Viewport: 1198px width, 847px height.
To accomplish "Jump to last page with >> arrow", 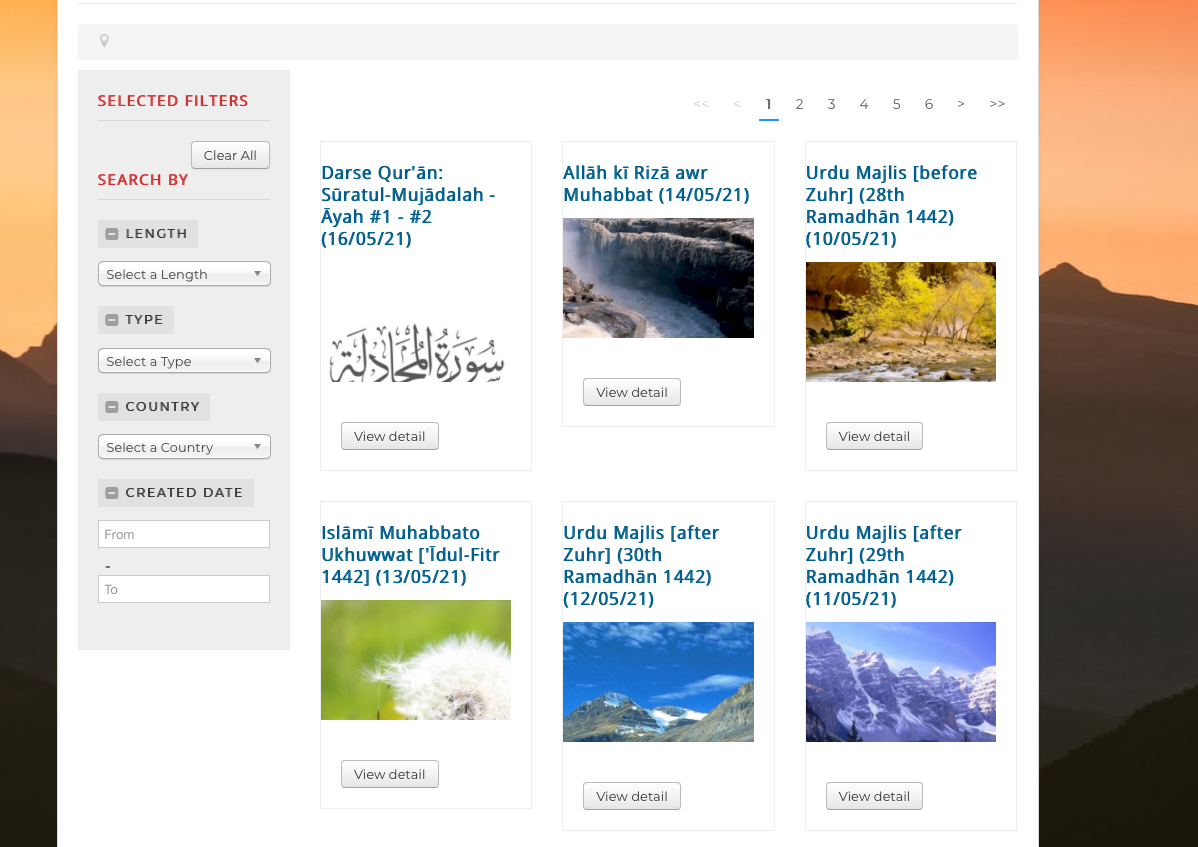I will (x=997, y=105).
